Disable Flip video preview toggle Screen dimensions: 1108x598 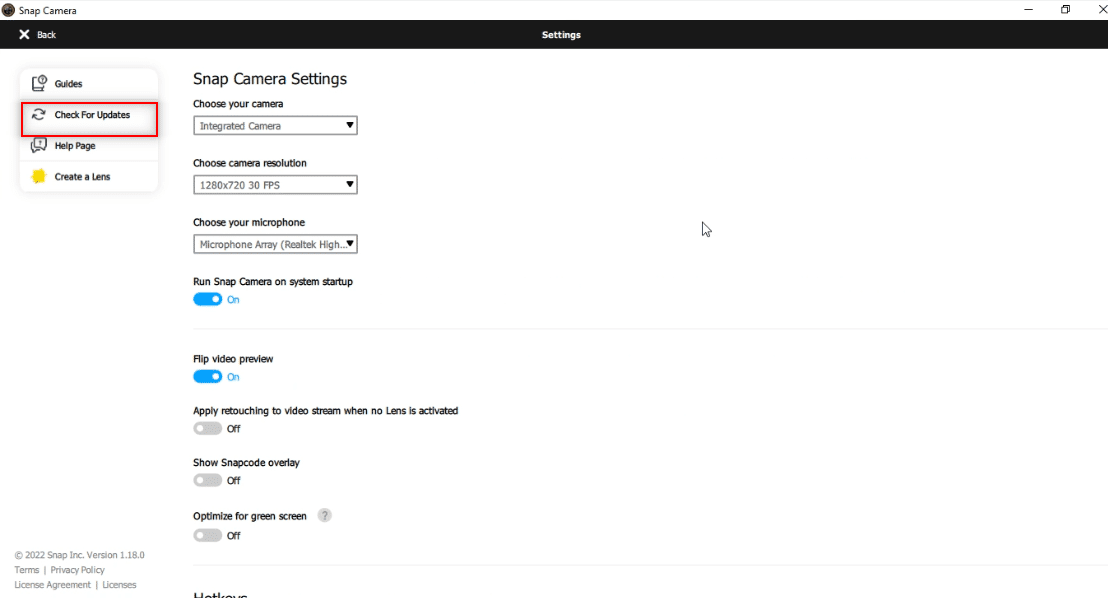(207, 377)
